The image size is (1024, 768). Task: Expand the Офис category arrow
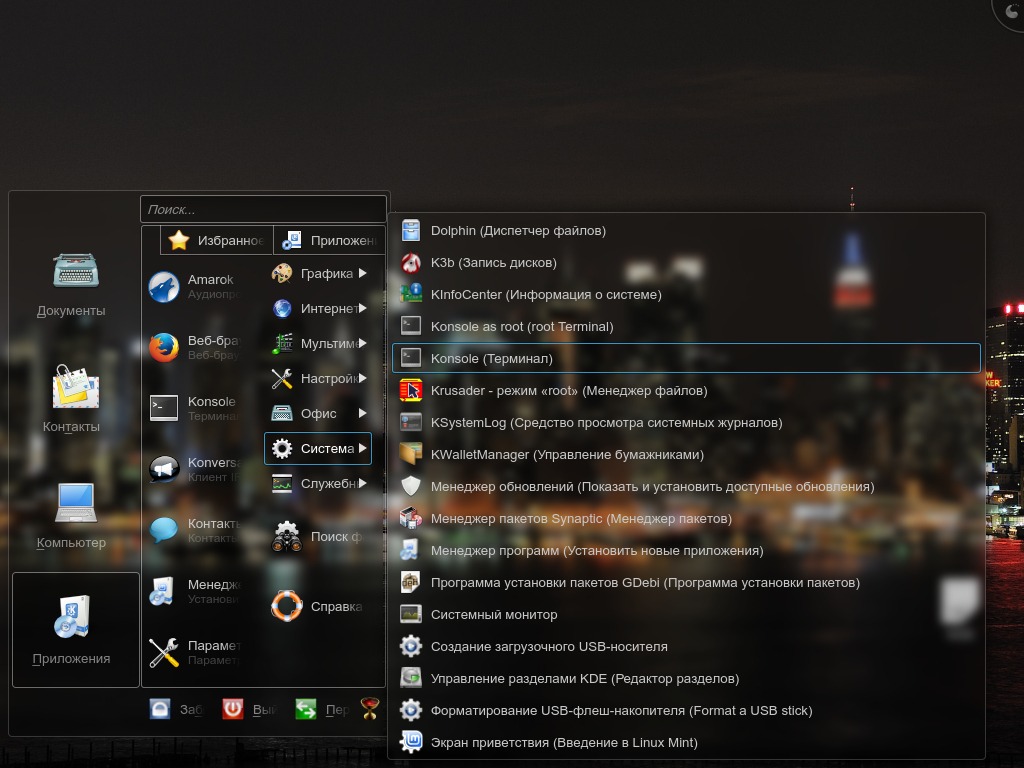[x=363, y=414]
